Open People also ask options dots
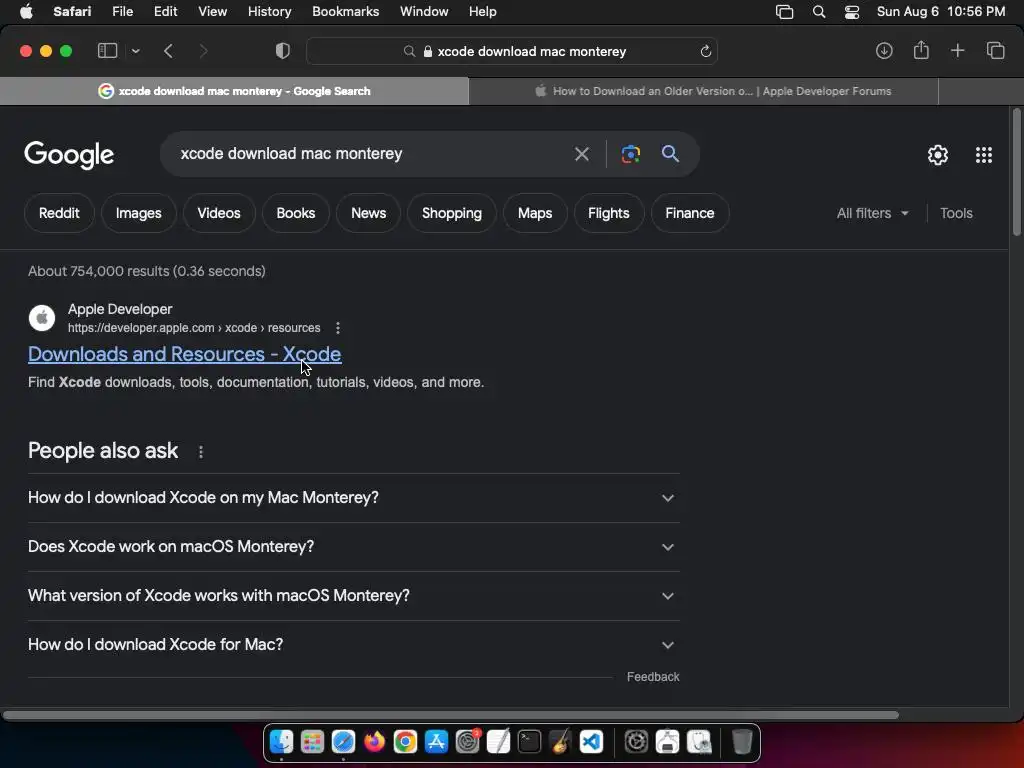This screenshot has height=768, width=1024. 200,452
